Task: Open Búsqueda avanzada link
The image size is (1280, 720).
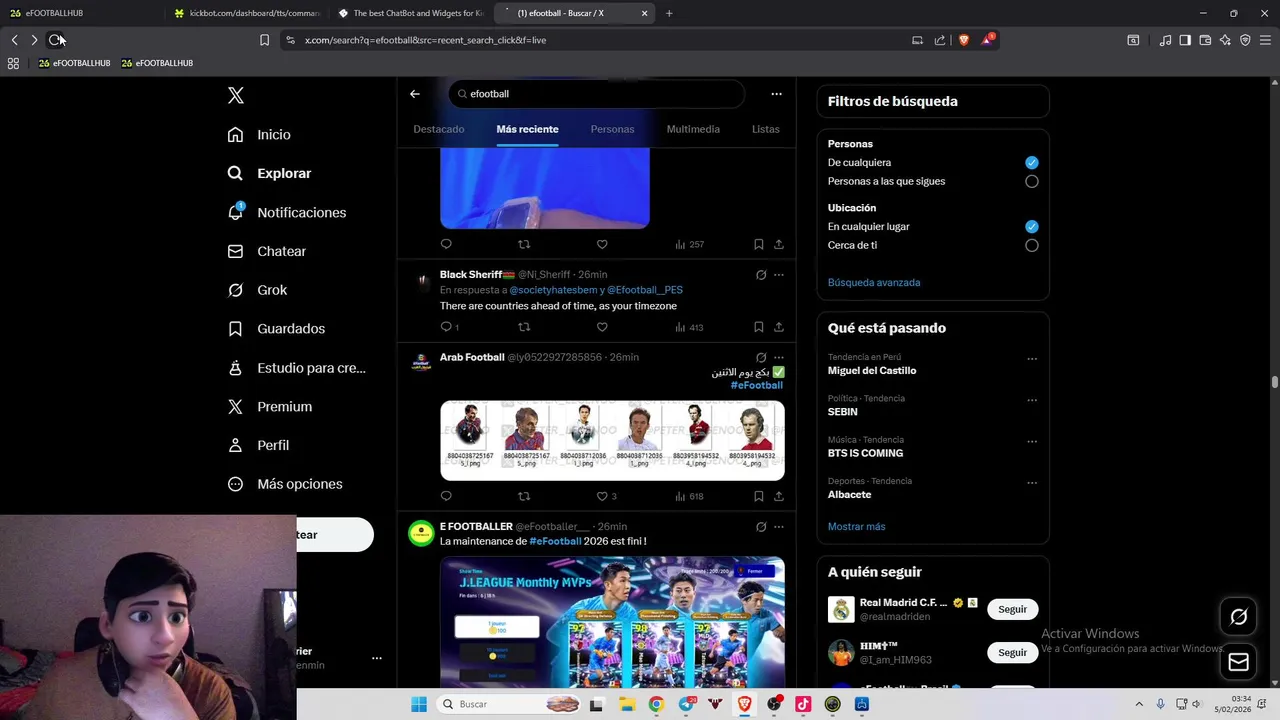Action: (x=874, y=282)
